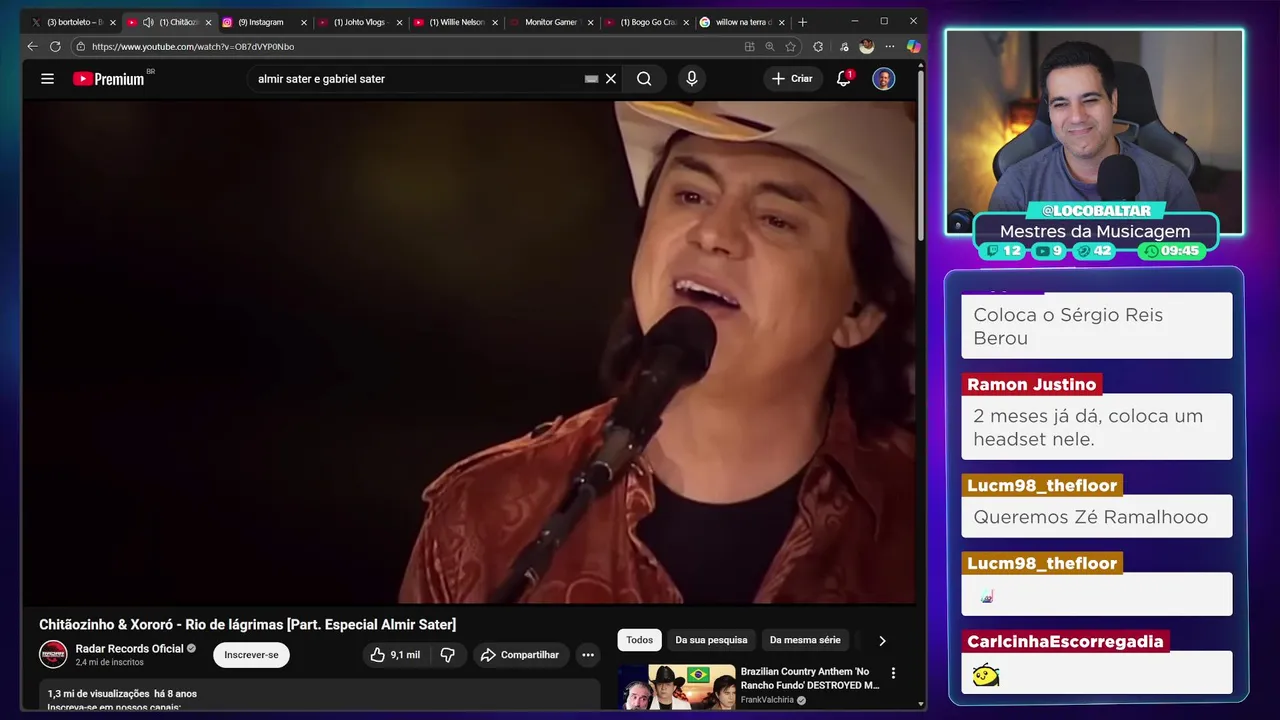The image size is (1280, 720).
Task: Click the CarlcinhaEscorregadia chat username
Action: pos(1065,641)
